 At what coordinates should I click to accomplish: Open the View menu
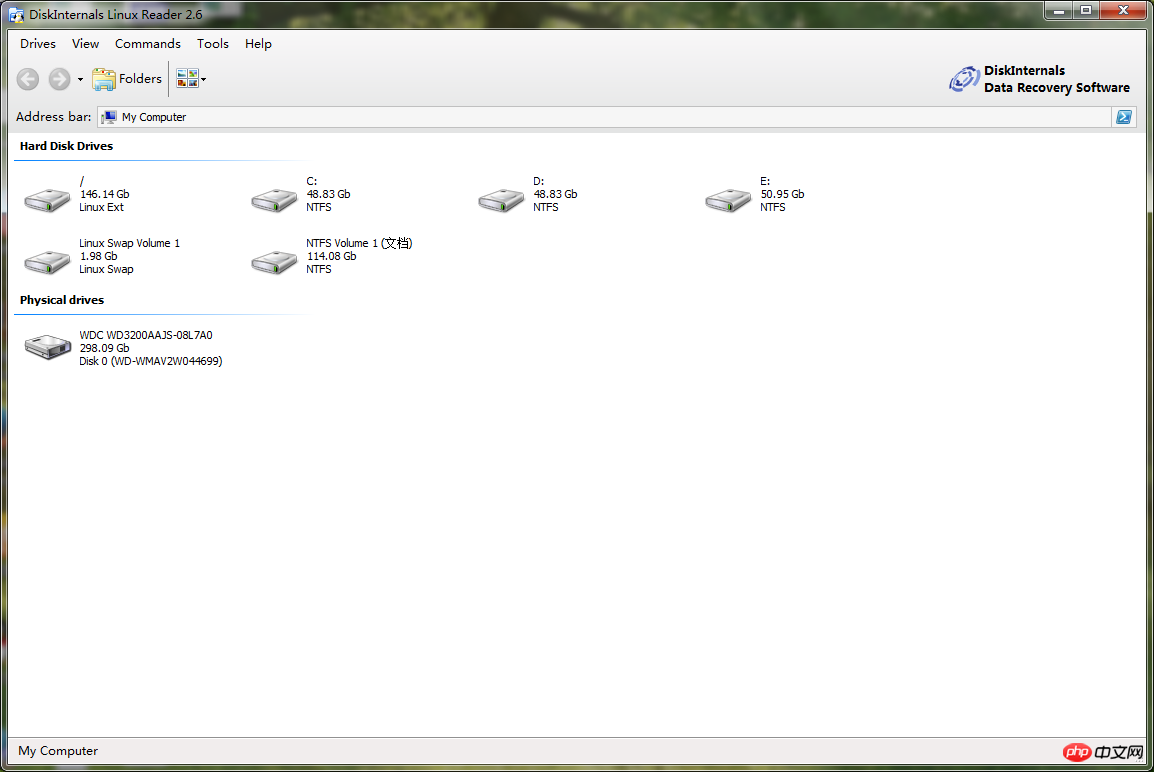point(85,43)
